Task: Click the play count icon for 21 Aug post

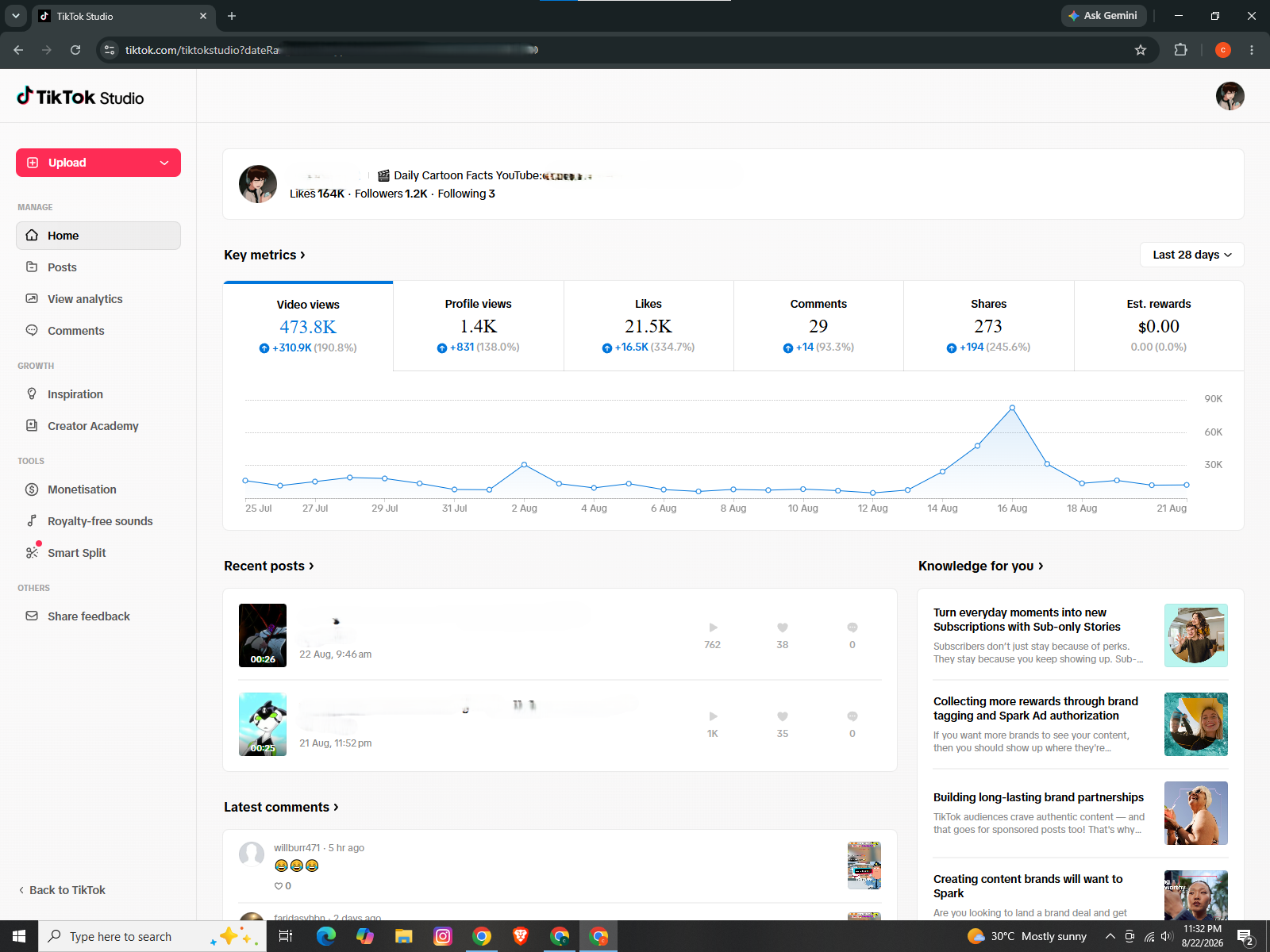Action: 713,716
